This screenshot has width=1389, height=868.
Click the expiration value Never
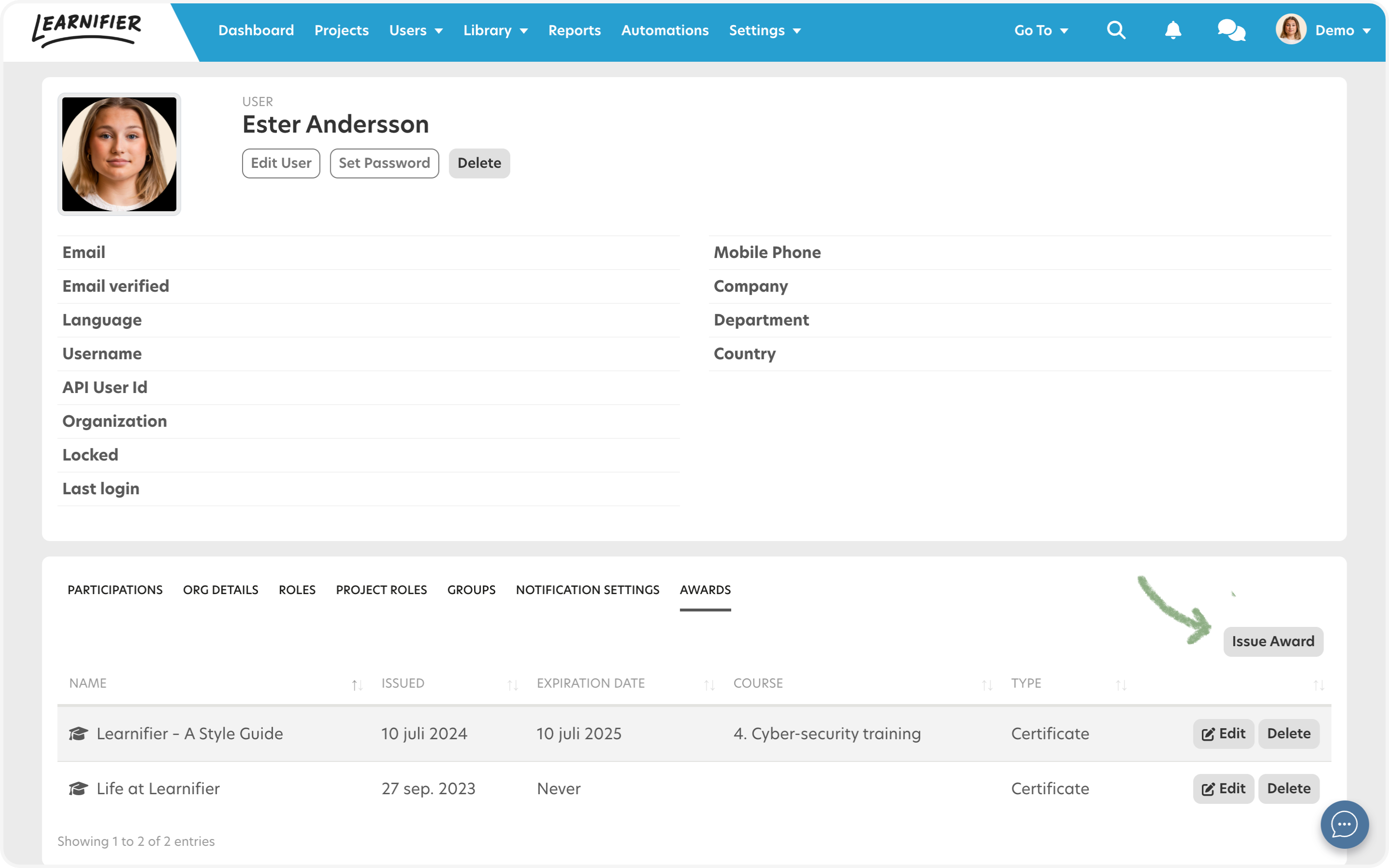tap(558, 788)
